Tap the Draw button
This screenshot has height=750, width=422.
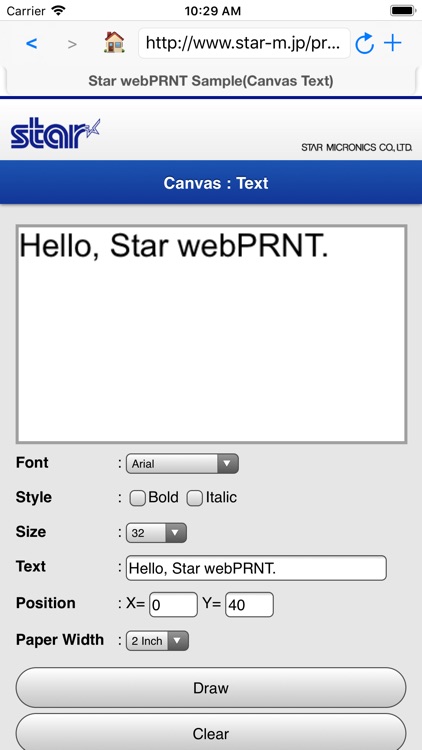211,688
